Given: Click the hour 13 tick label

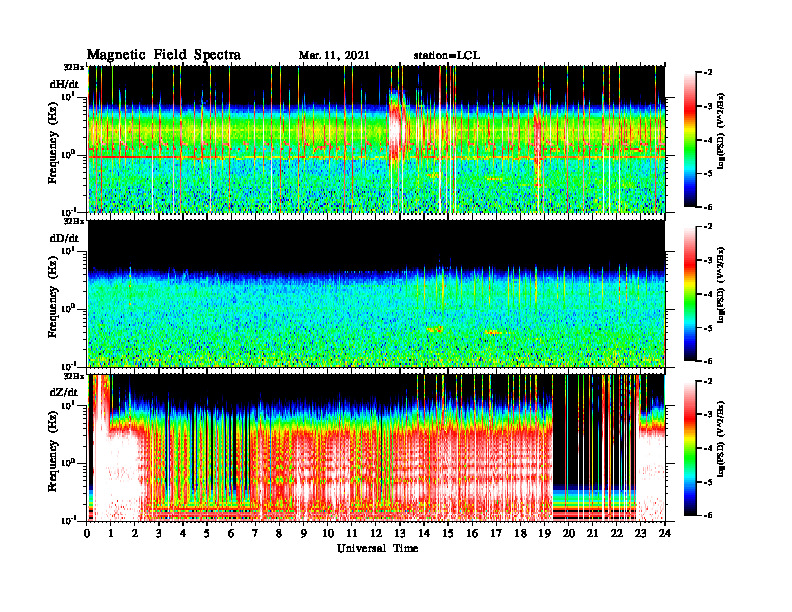Looking at the screenshot, I should click(400, 533).
